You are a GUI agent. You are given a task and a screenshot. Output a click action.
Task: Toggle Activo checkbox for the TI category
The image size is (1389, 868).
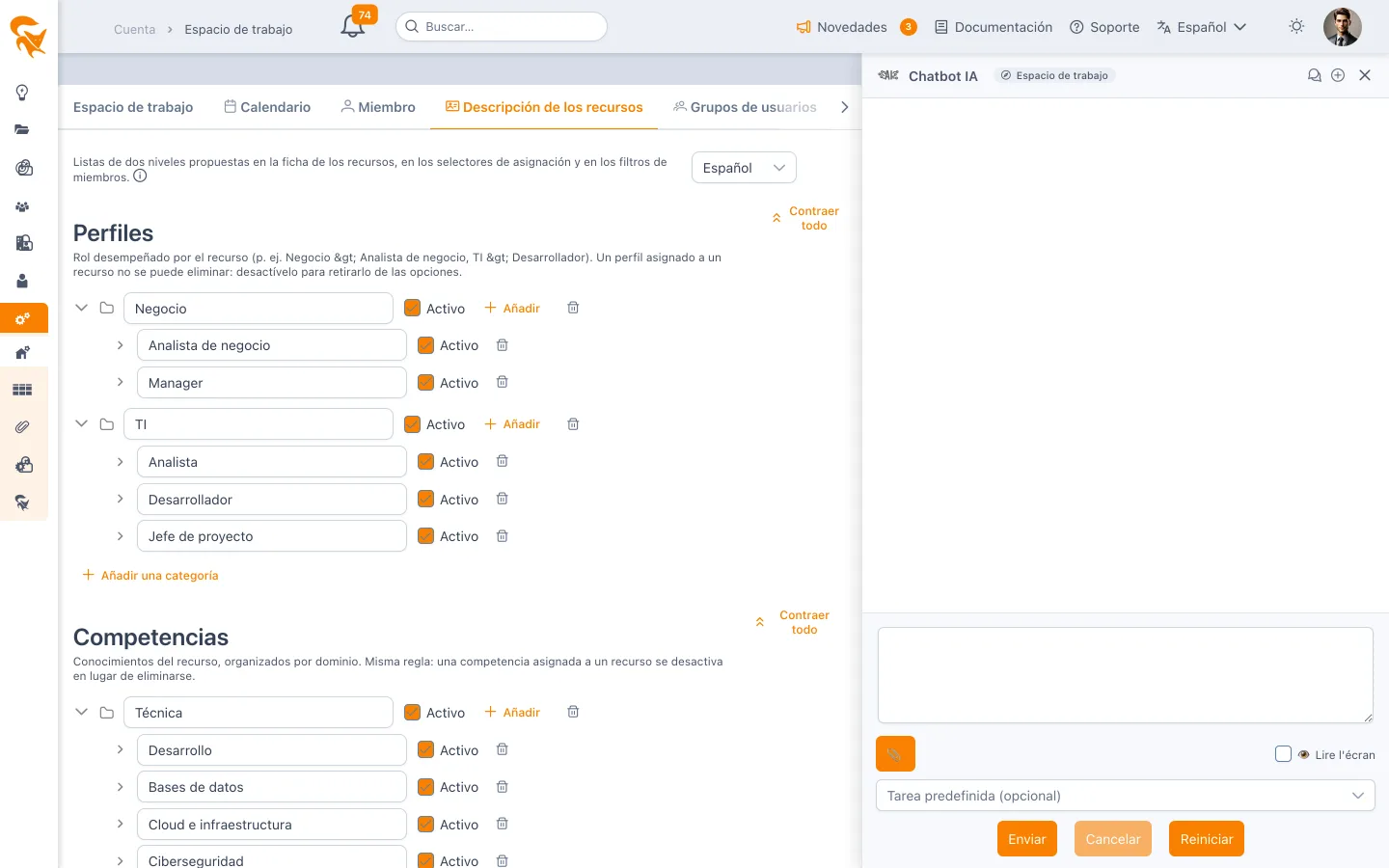coord(412,424)
